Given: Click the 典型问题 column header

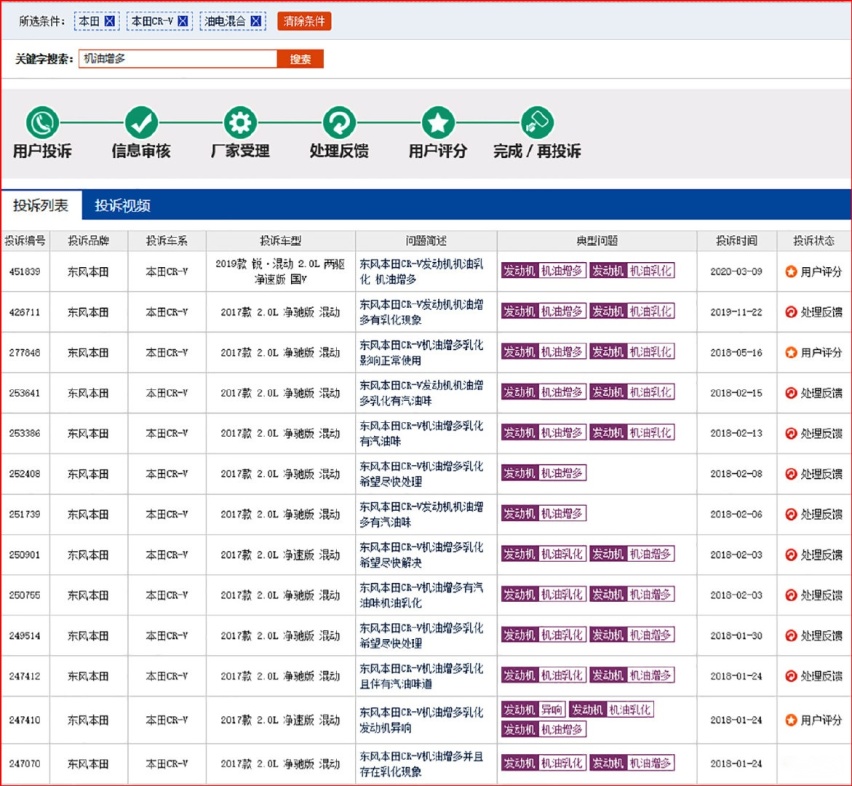Looking at the screenshot, I should tap(597, 241).
